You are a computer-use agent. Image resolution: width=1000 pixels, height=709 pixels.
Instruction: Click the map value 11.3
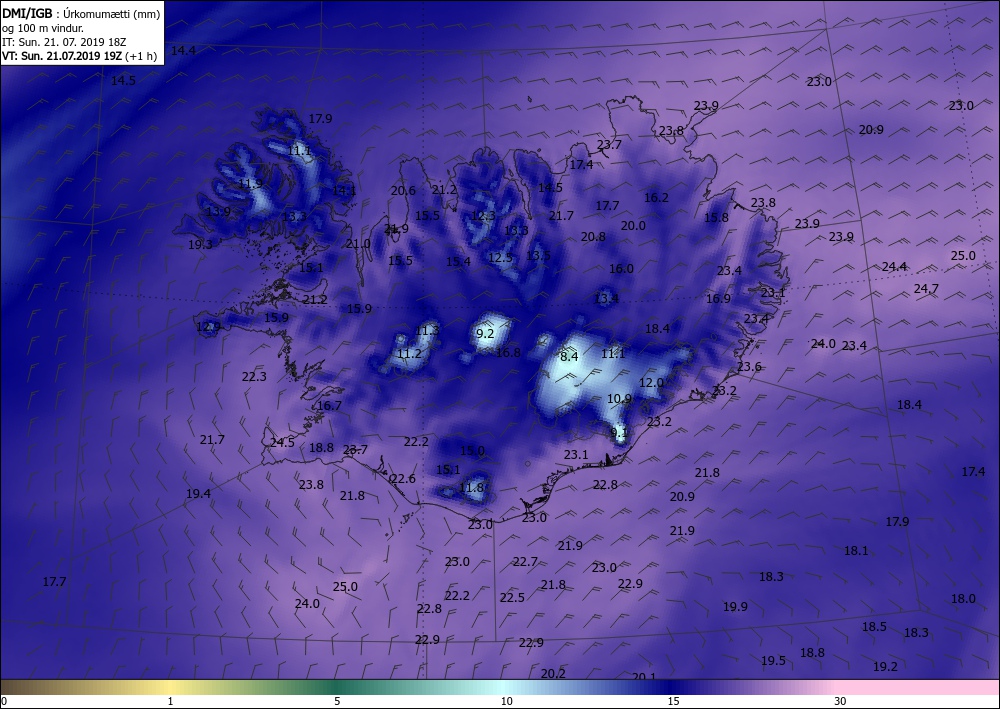tap(427, 331)
